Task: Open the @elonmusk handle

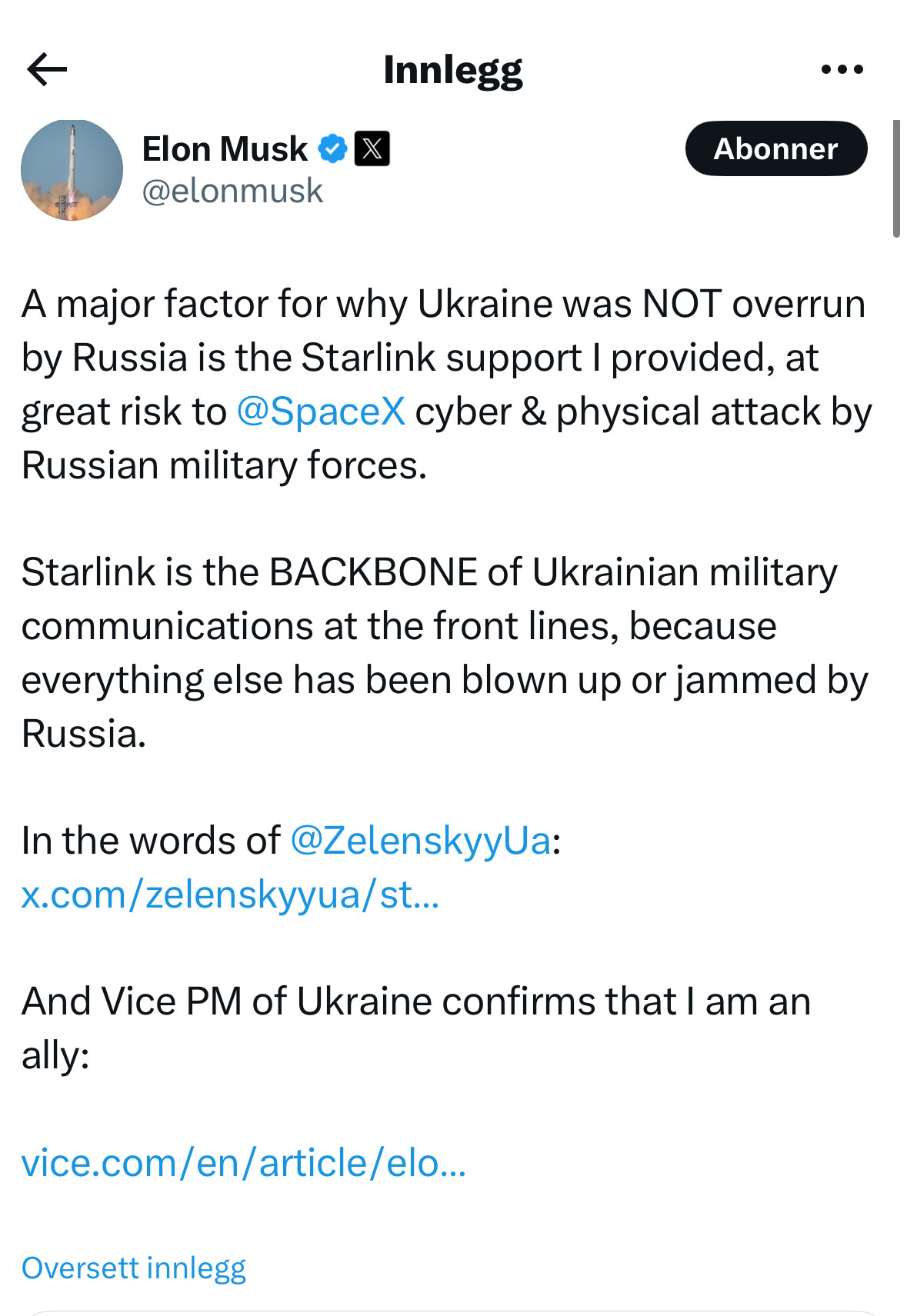Action: 232,191
